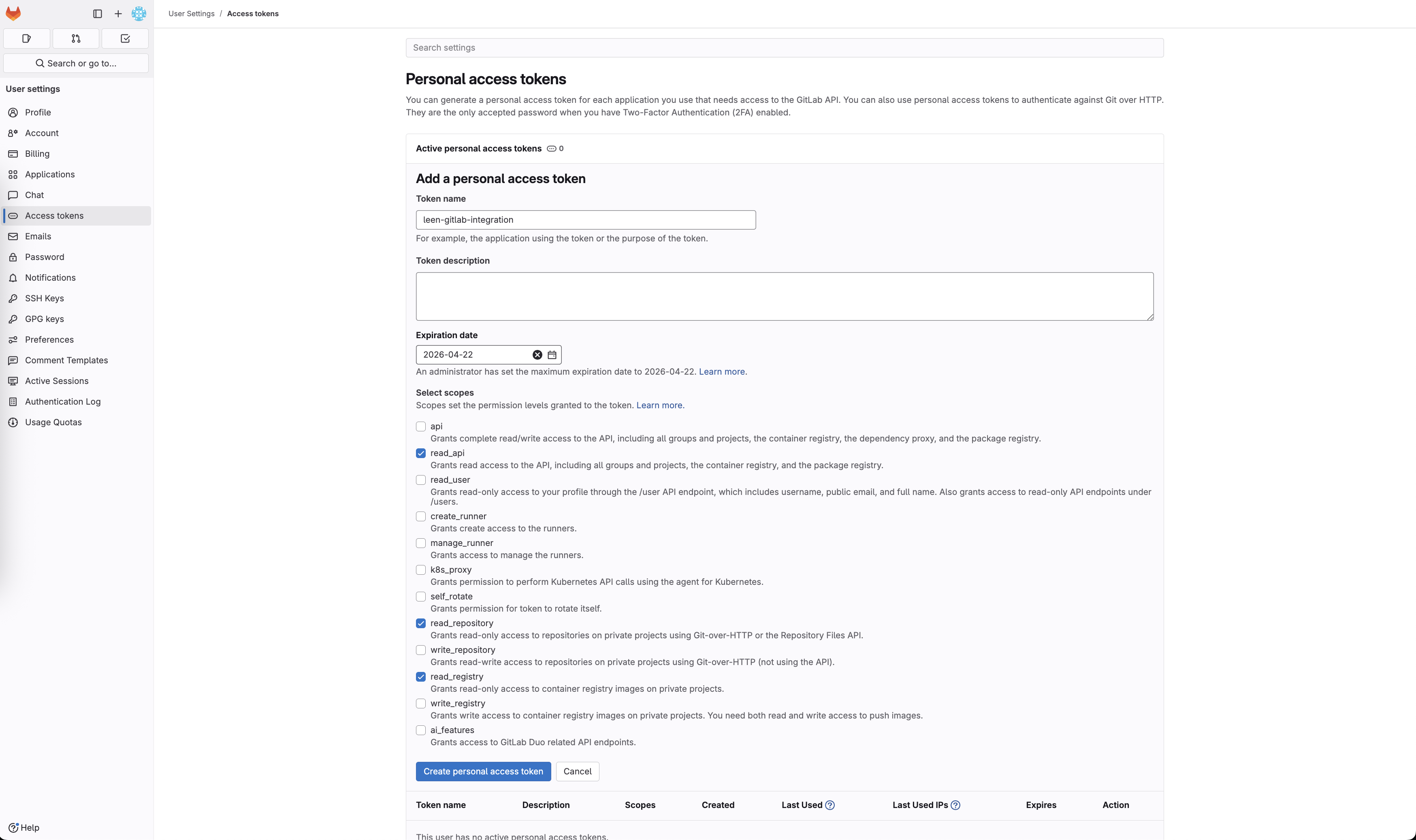This screenshot has height=840, width=1416.
Task: Click Learn more link about scopes
Action: 659,405
